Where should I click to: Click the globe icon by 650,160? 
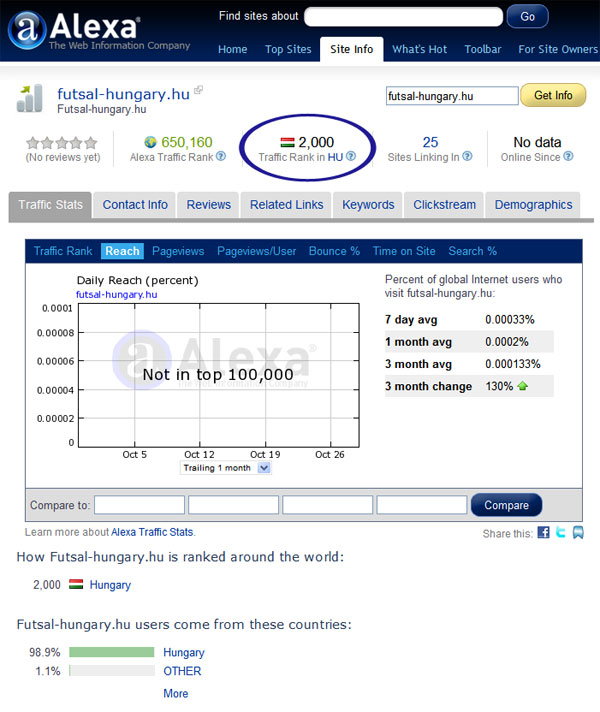point(150,142)
